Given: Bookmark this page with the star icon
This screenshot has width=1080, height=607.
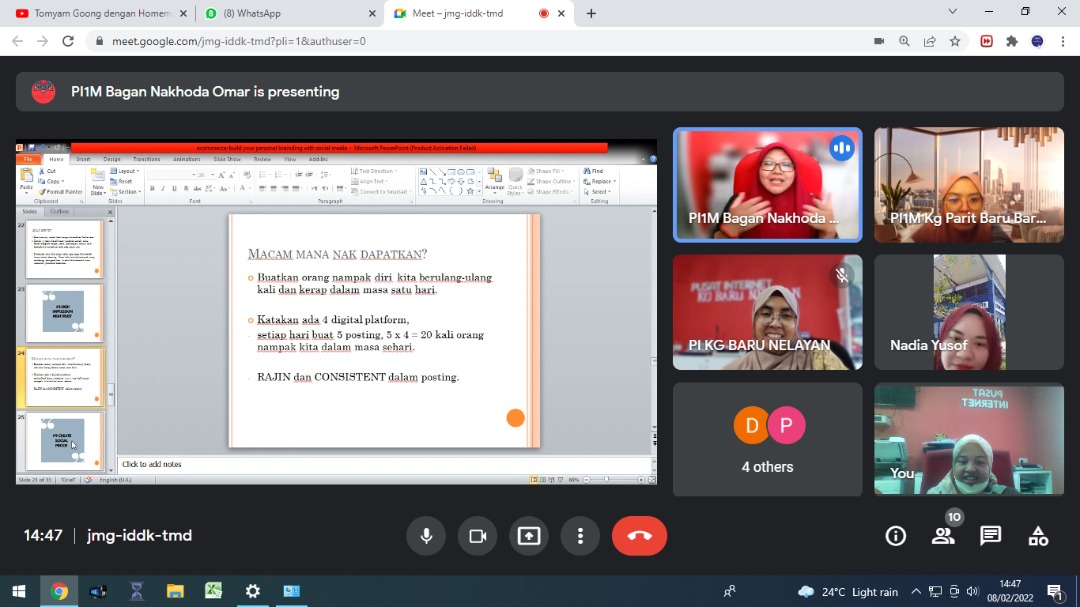Looking at the screenshot, I should click(955, 41).
